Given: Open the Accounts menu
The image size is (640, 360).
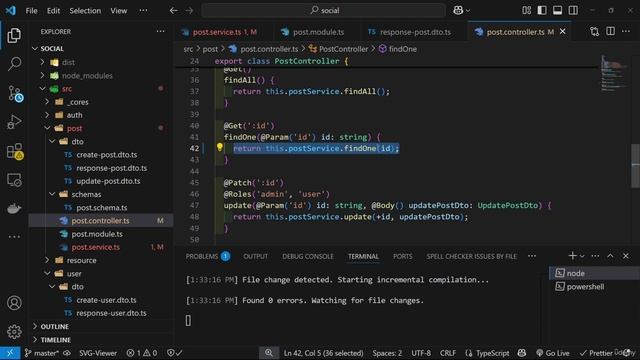Looking at the screenshot, I should tap(14, 303).
